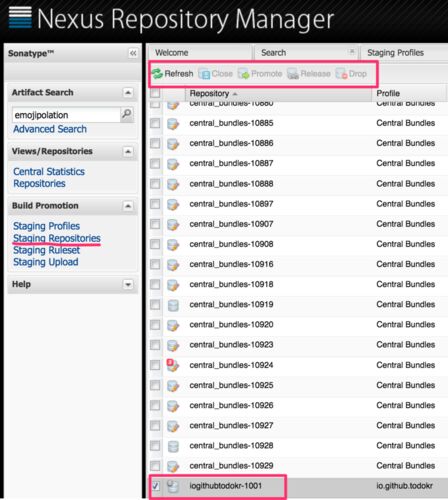Image resolution: width=448 pixels, height=500 pixels.
Task: Select the central_bundles-10897 row text
Action: pos(231,204)
